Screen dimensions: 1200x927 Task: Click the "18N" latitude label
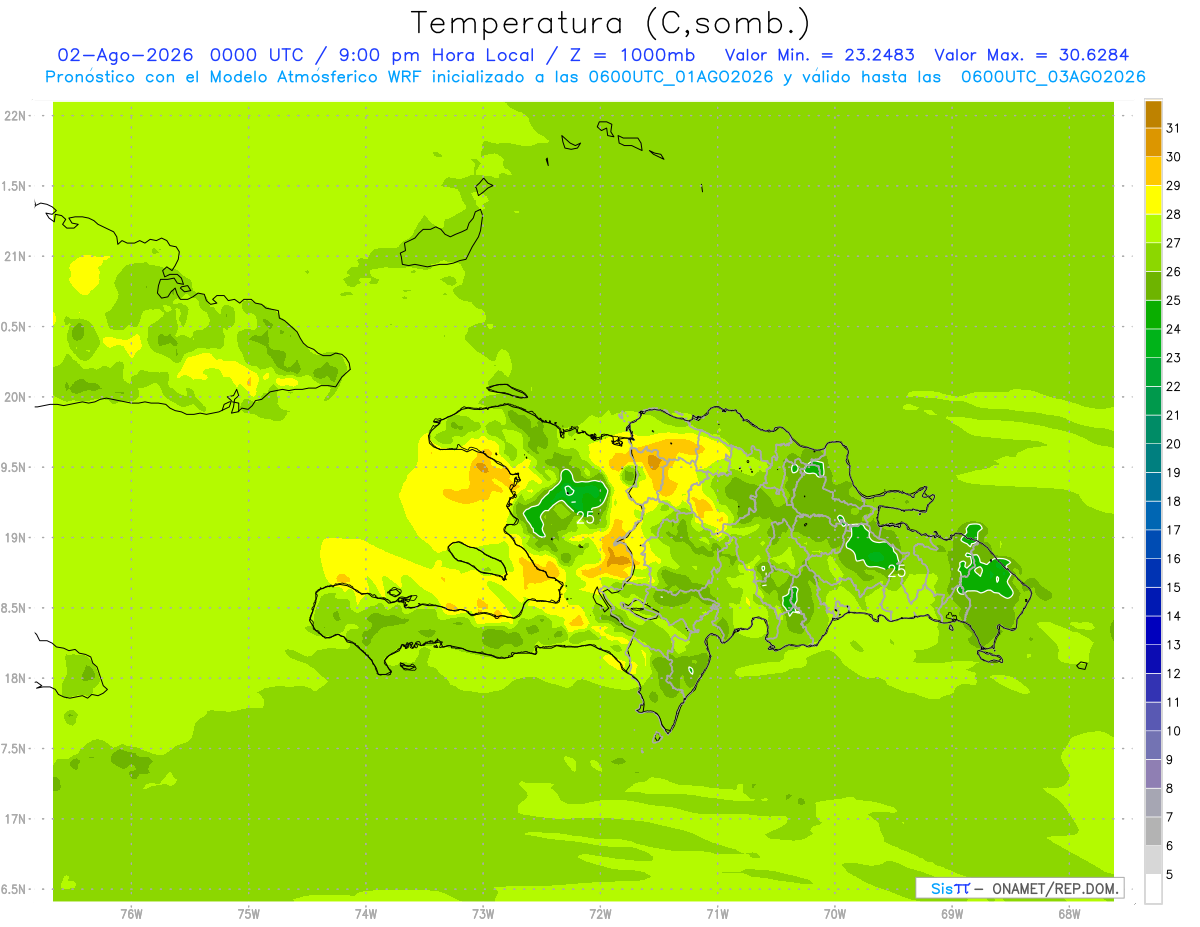point(16,678)
